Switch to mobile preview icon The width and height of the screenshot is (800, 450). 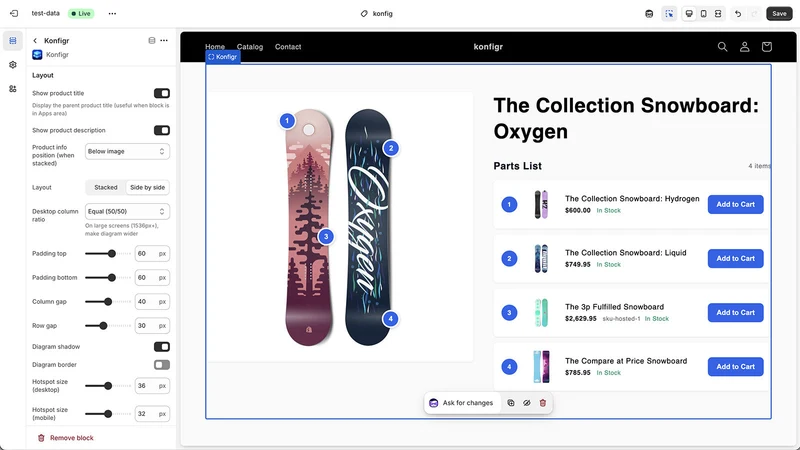point(704,14)
